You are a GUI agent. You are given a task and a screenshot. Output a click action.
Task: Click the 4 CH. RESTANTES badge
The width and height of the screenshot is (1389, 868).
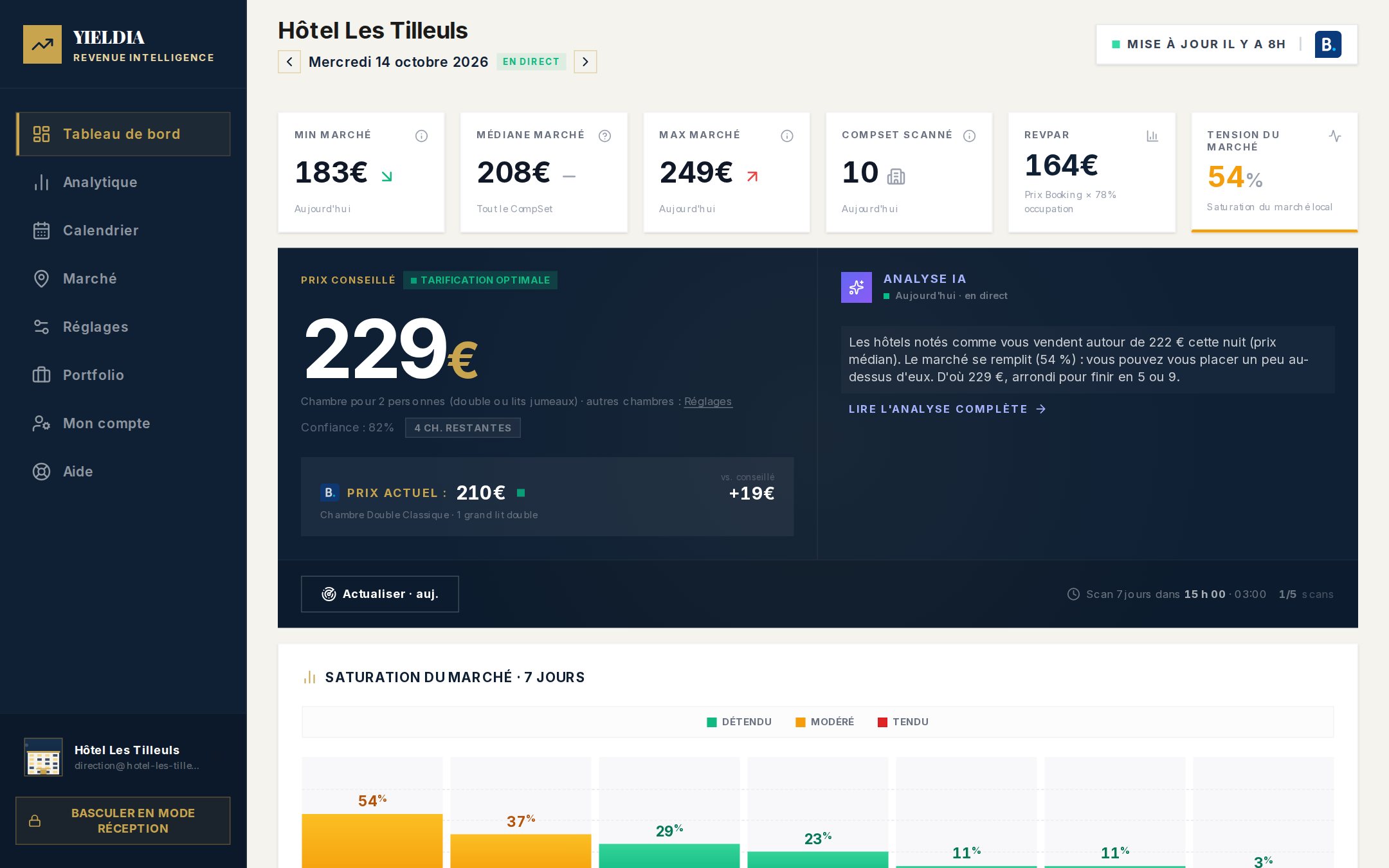[x=463, y=428]
